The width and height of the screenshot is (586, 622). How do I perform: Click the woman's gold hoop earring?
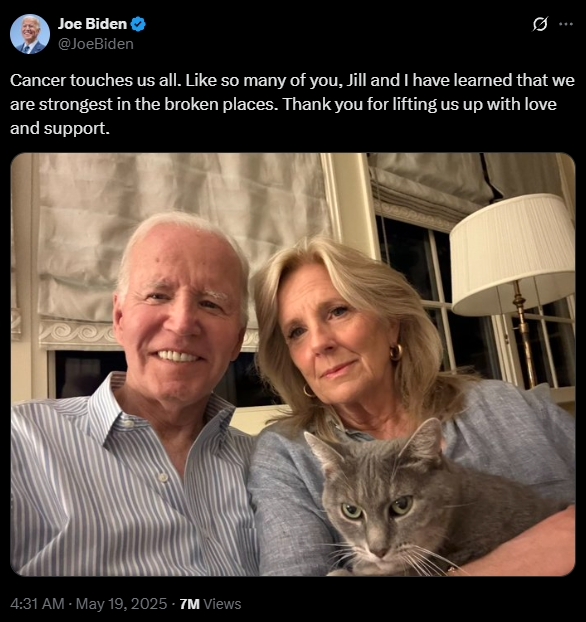tap(396, 352)
